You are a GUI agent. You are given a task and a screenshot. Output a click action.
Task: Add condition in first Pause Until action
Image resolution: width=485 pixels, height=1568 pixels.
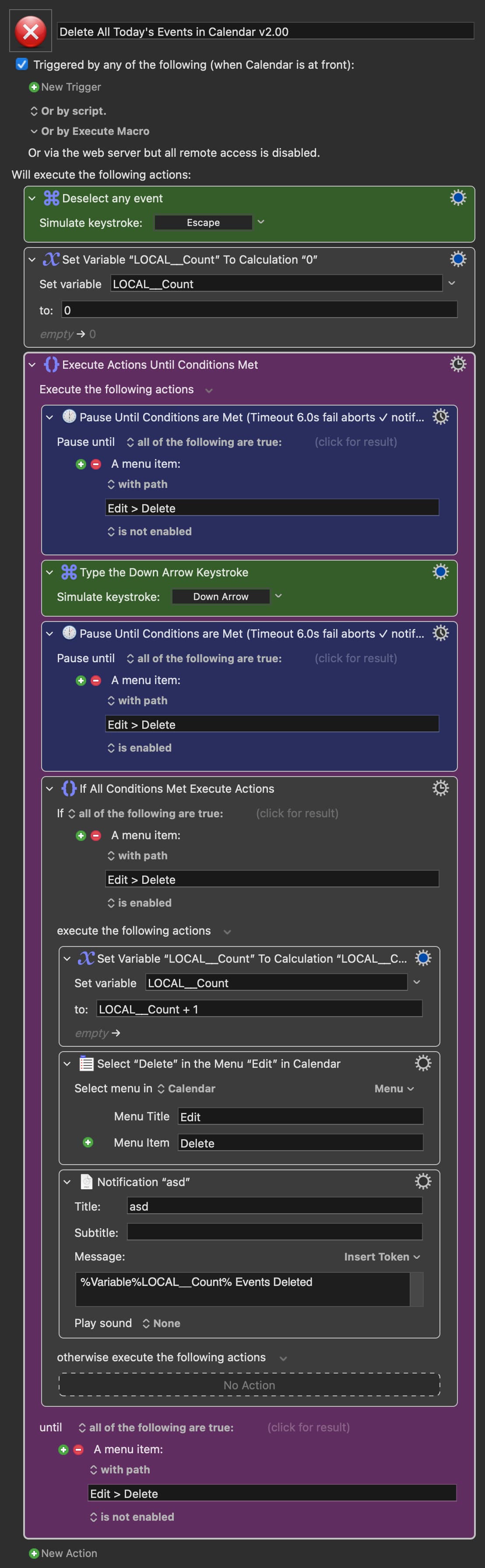point(81,464)
